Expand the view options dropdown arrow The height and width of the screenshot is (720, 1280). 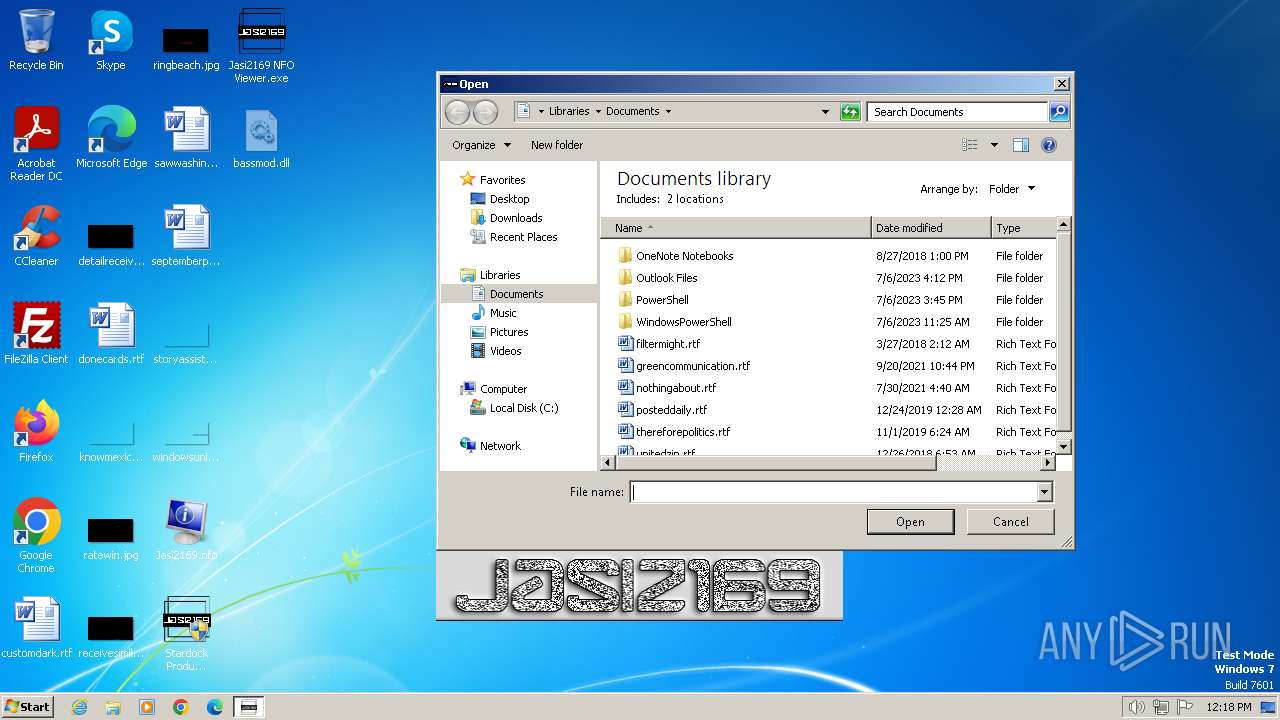pos(994,145)
